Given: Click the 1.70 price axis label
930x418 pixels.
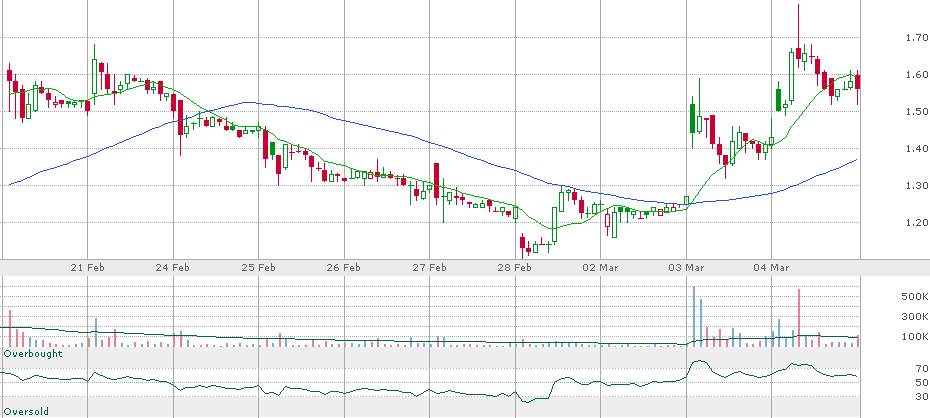Looking at the screenshot, I should pos(915,37).
